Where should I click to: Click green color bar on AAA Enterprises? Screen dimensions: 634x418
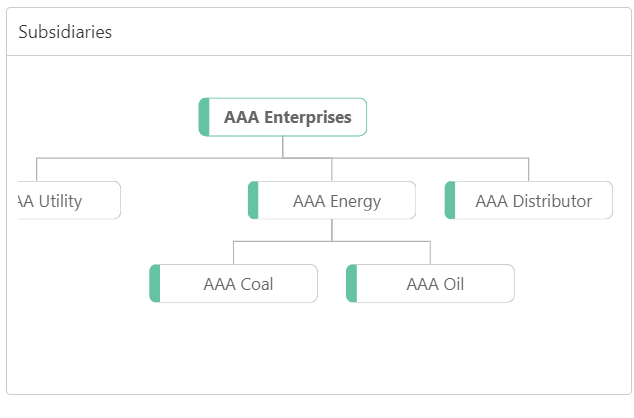point(204,117)
